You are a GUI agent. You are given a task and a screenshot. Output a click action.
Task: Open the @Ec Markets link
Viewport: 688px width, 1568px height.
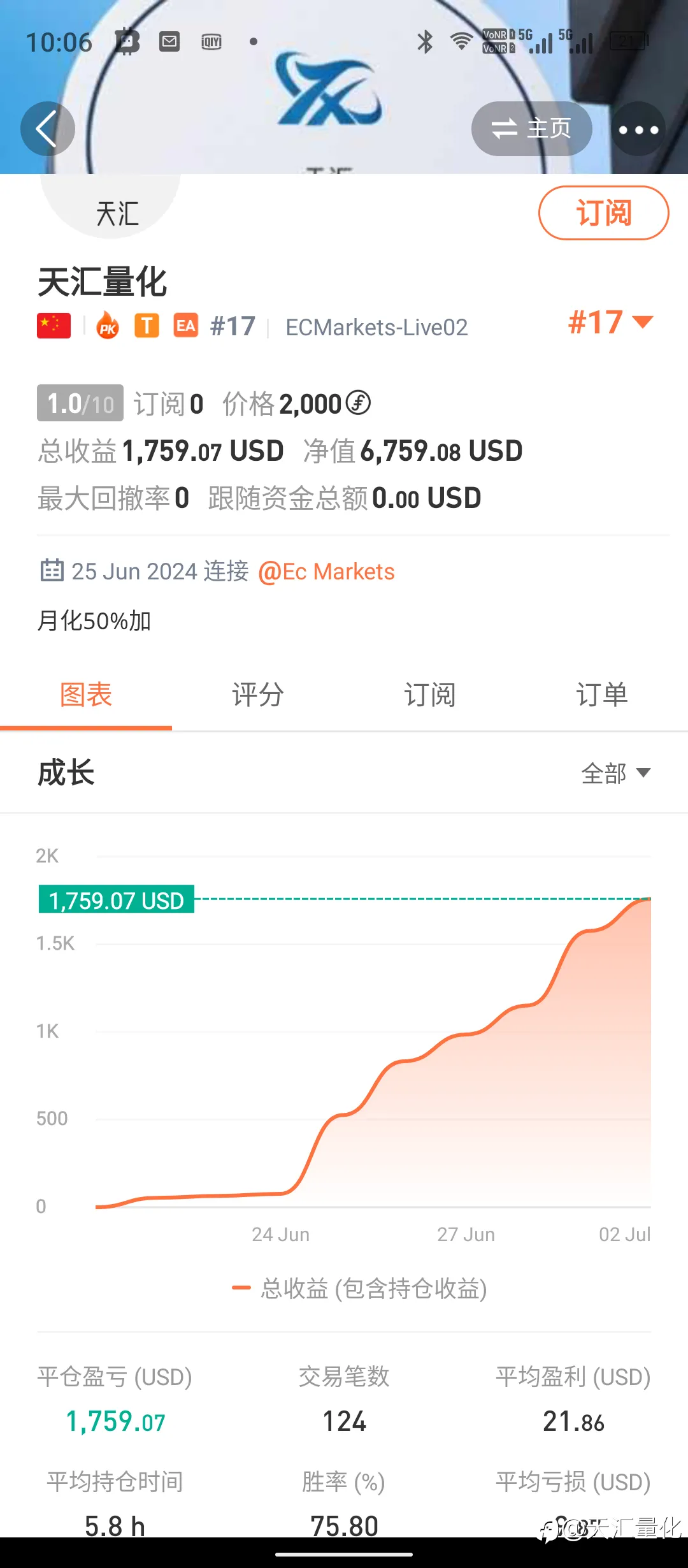[326, 572]
